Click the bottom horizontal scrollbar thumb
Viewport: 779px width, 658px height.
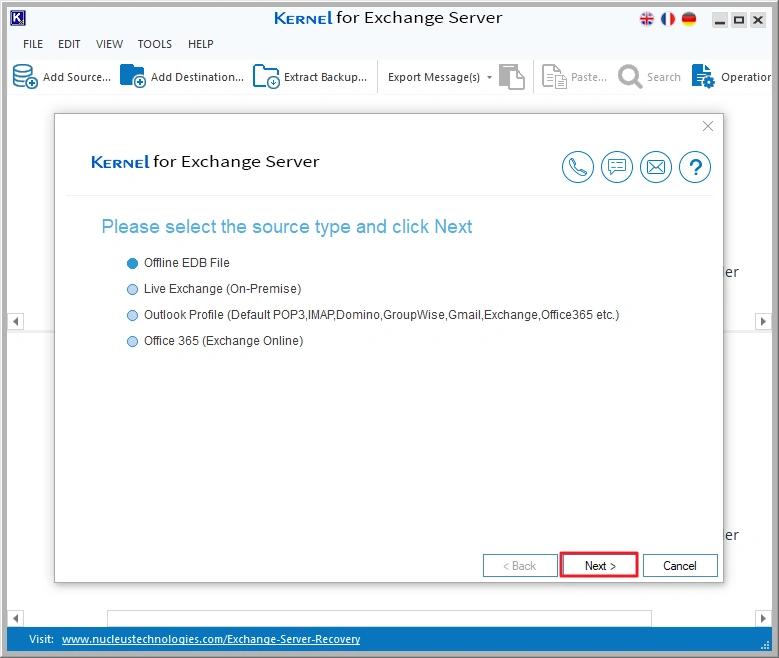pyautogui.click(x=380, y=618)
